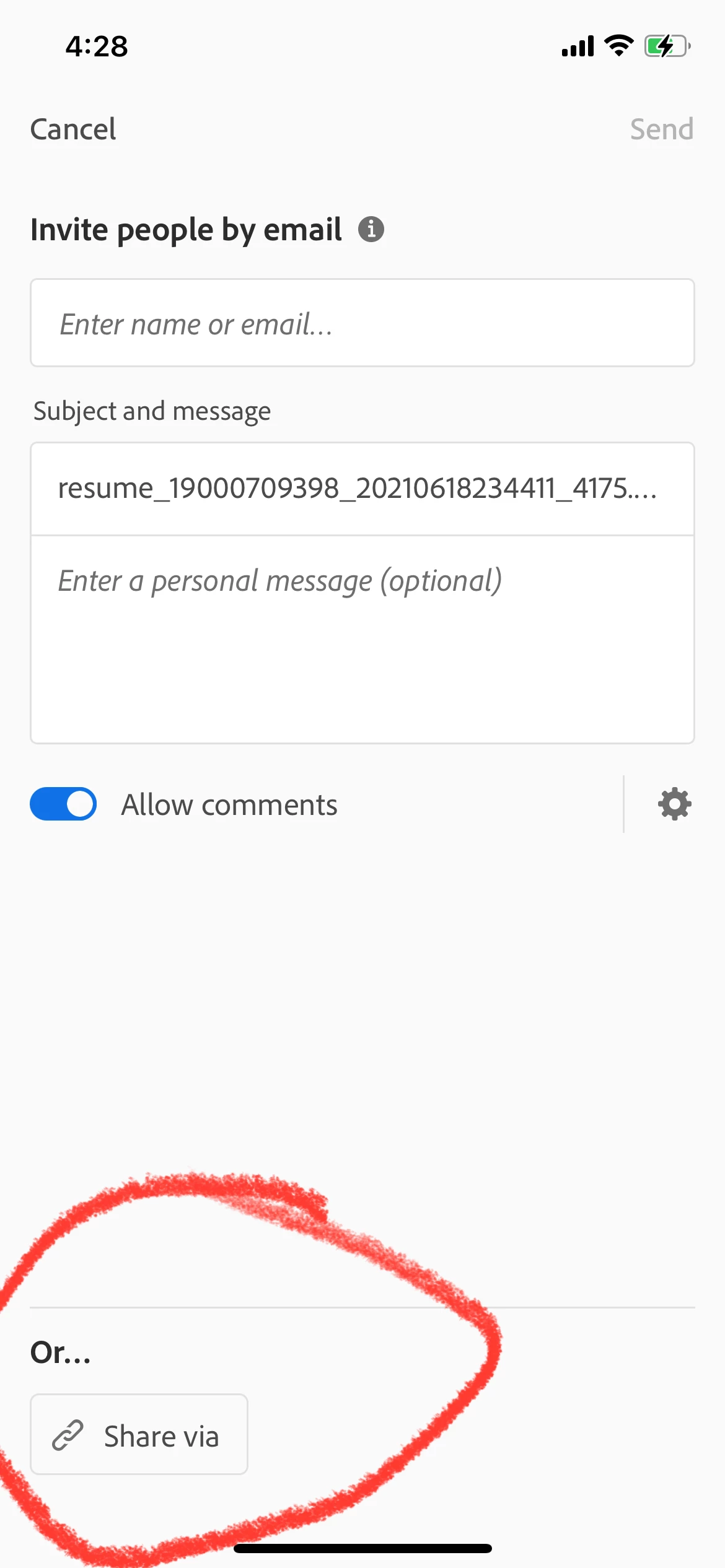
Task: Tap the Invite people by email heading
Action: [x=186, y=230]
